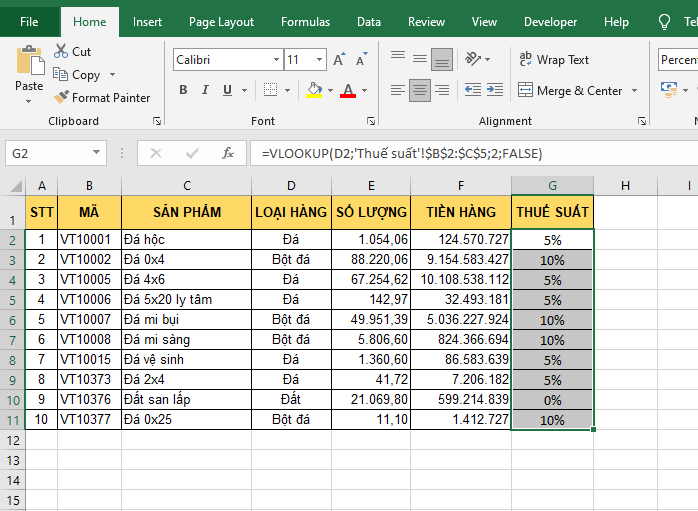Align text to the right
The height and width of the screenshot is (511, 698).
[x=442, y=91]
